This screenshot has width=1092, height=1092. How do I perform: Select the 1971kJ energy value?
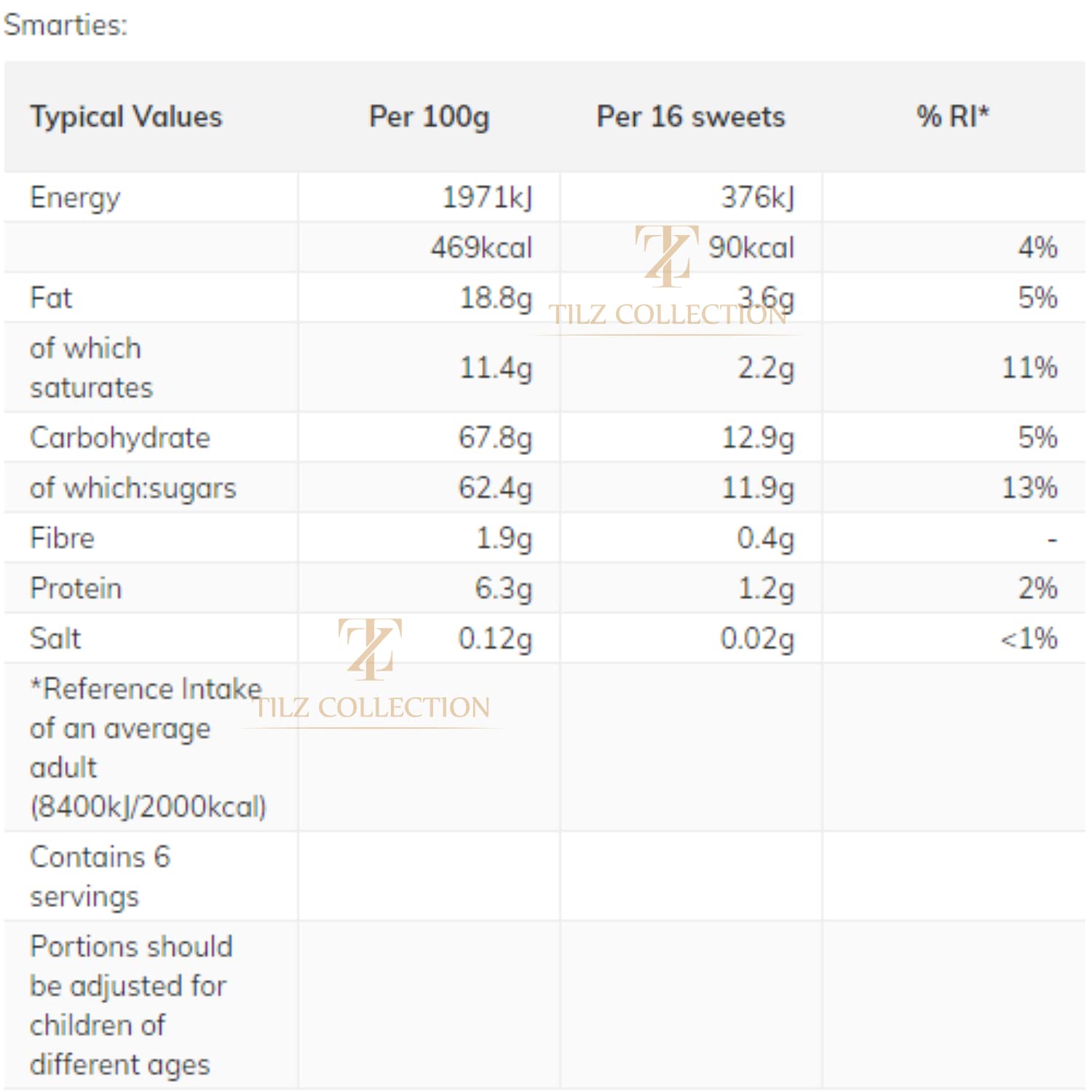coord(487,198)
